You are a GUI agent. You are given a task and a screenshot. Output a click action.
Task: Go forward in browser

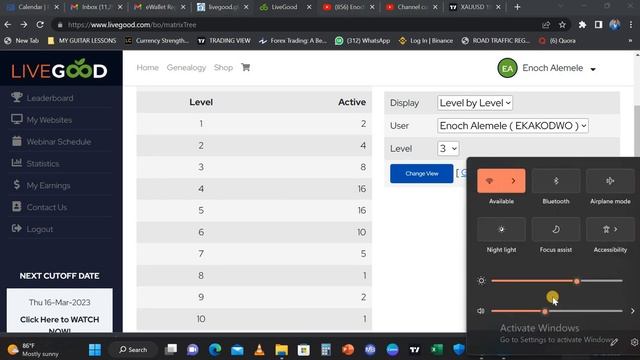pos(24,25)
